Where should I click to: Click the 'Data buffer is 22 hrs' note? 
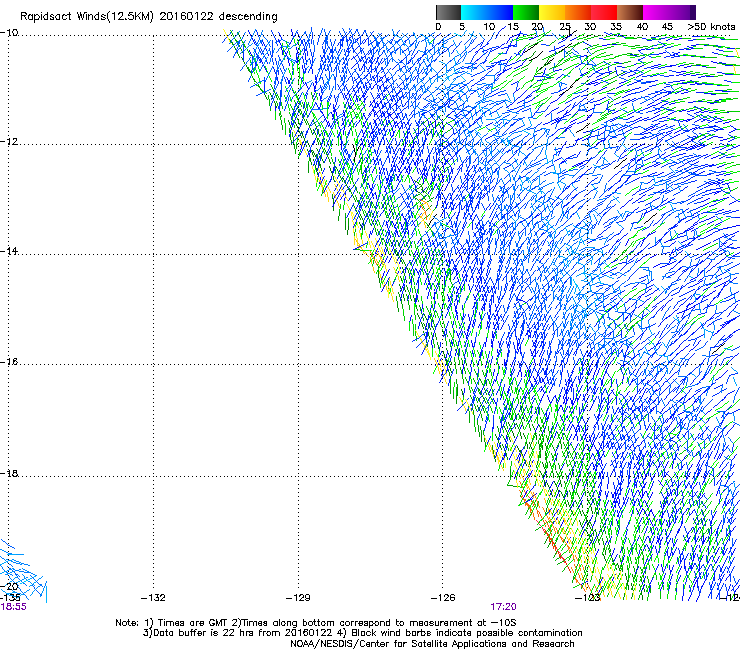[362, 633]
